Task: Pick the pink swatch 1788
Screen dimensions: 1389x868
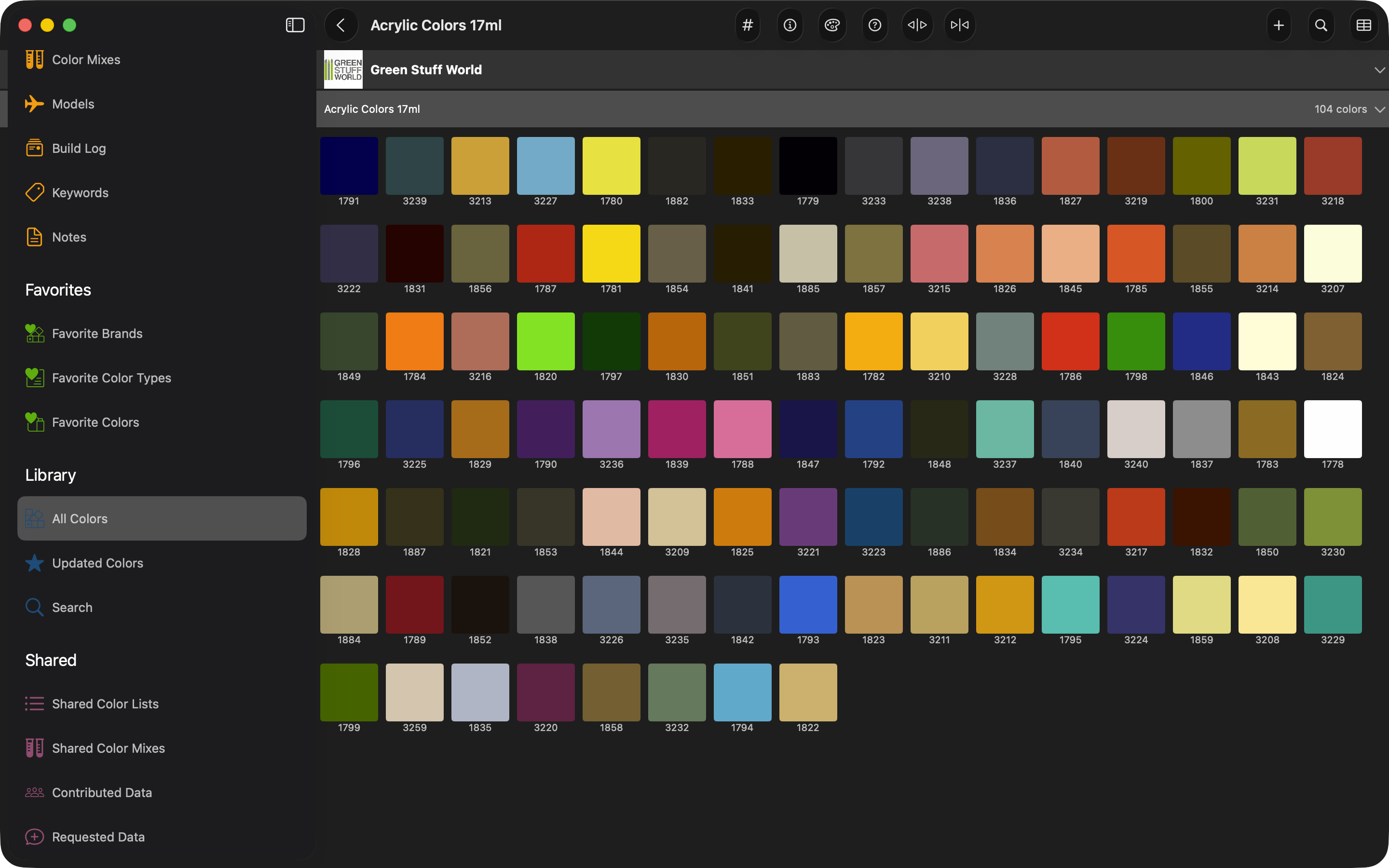Action: tap(743, 429)
